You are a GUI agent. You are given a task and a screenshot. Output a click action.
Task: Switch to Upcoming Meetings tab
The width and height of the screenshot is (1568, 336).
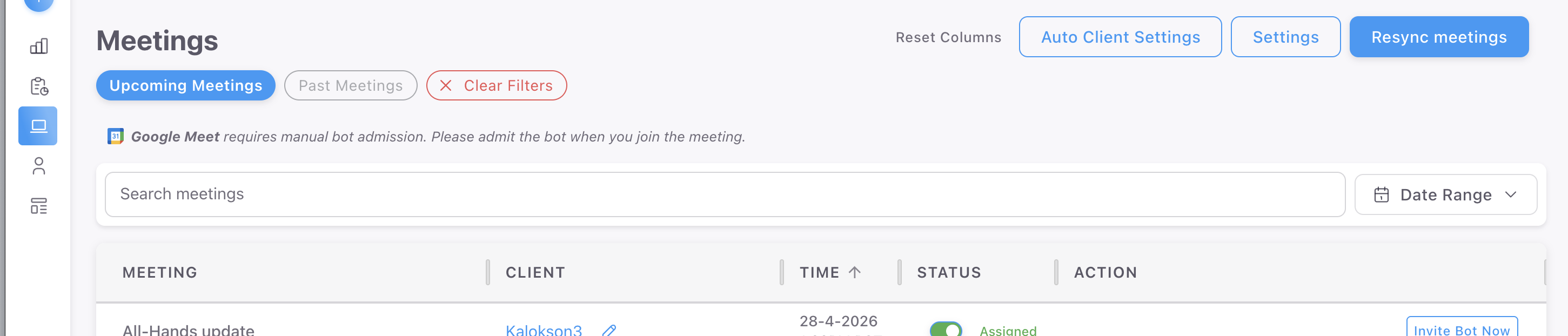pyautogui.click(x=186, y=86)
